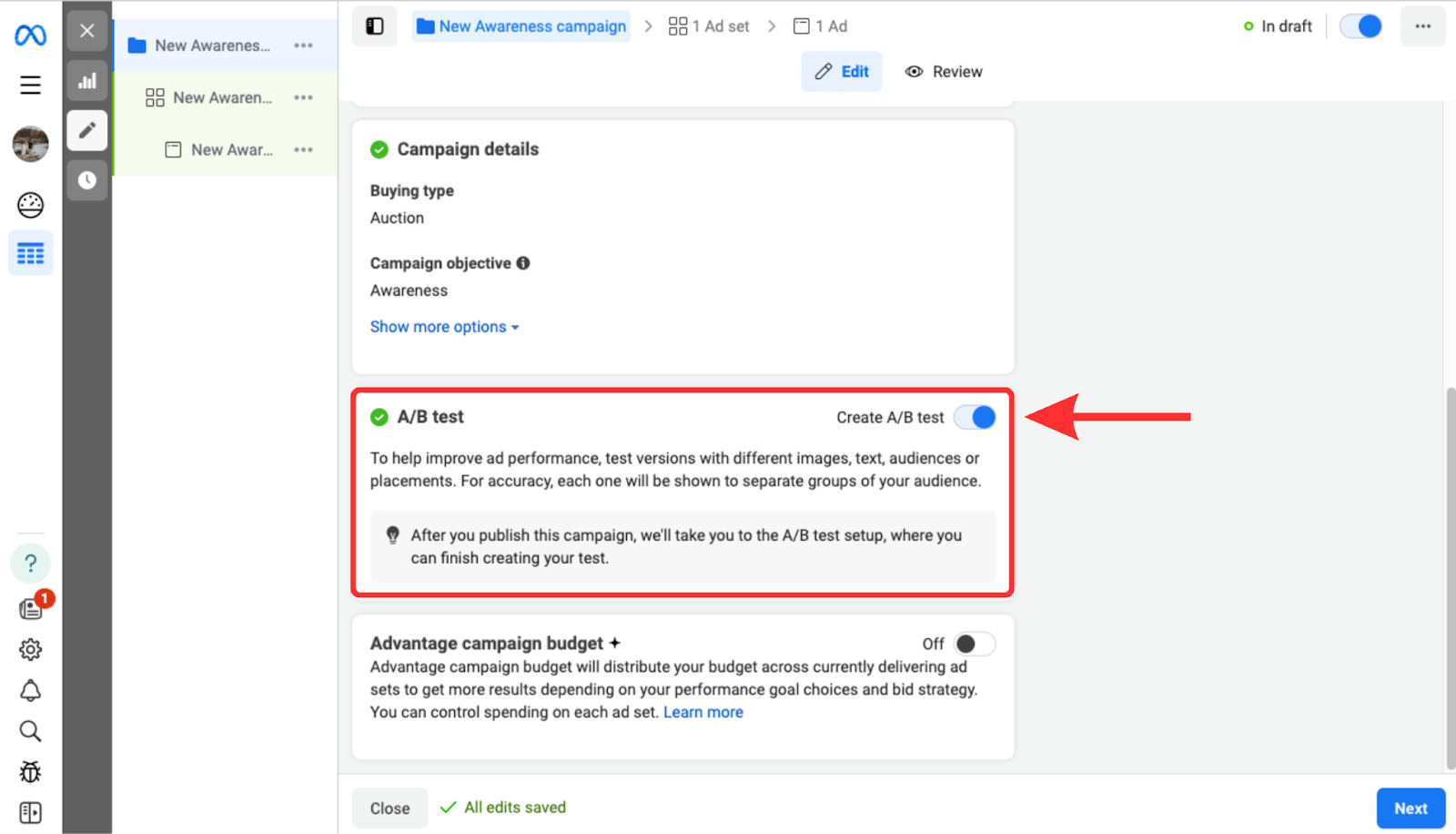Screen dimensions: 1456x834
Task: Enable the Advantage campaign budget toggle
Action: pos(975,644)
